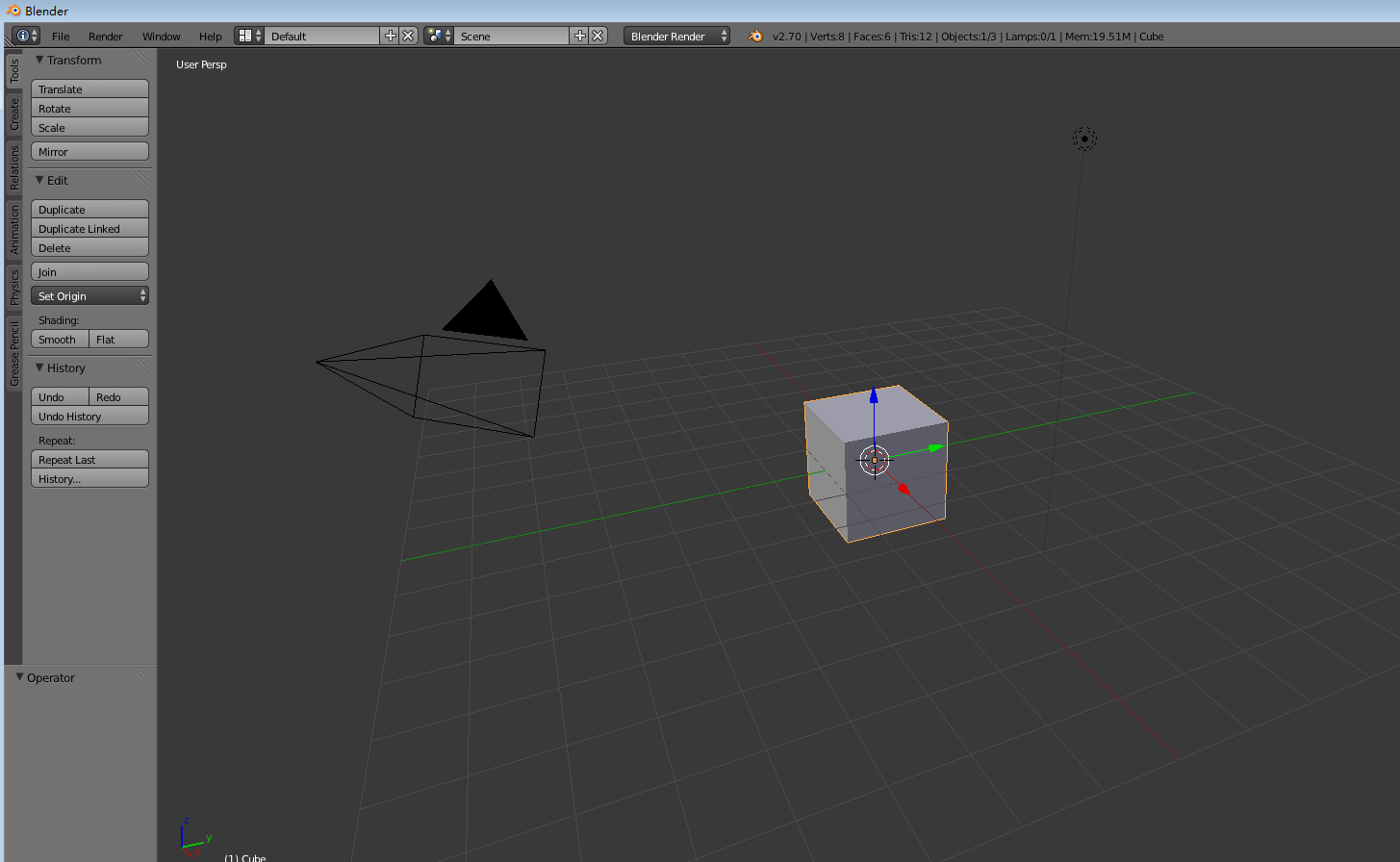Set shading to Smooth

60,339
